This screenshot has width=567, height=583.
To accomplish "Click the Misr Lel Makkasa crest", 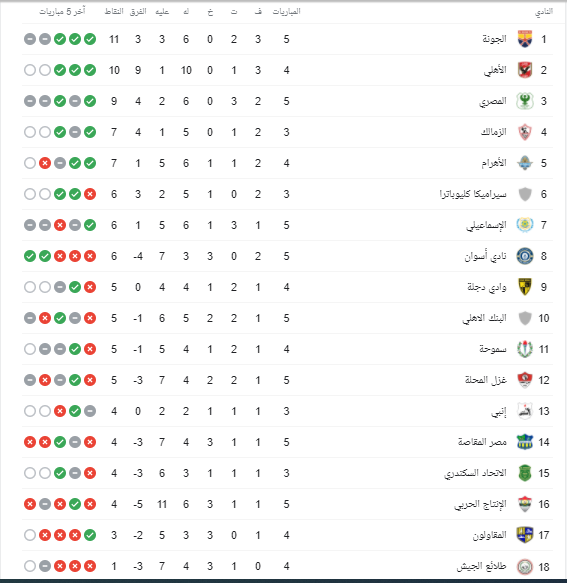I will point(525,442).
